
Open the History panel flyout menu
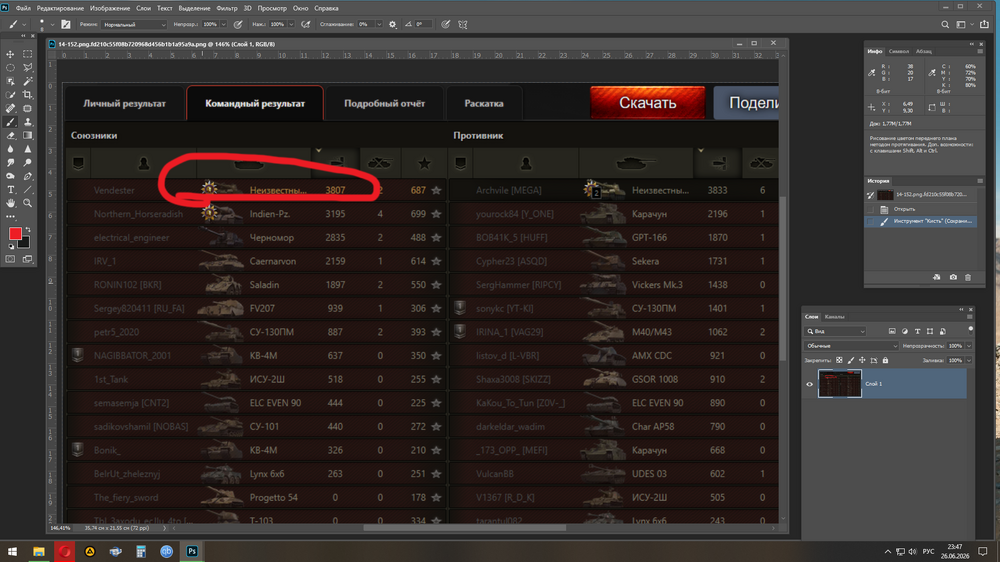(980, 181)
